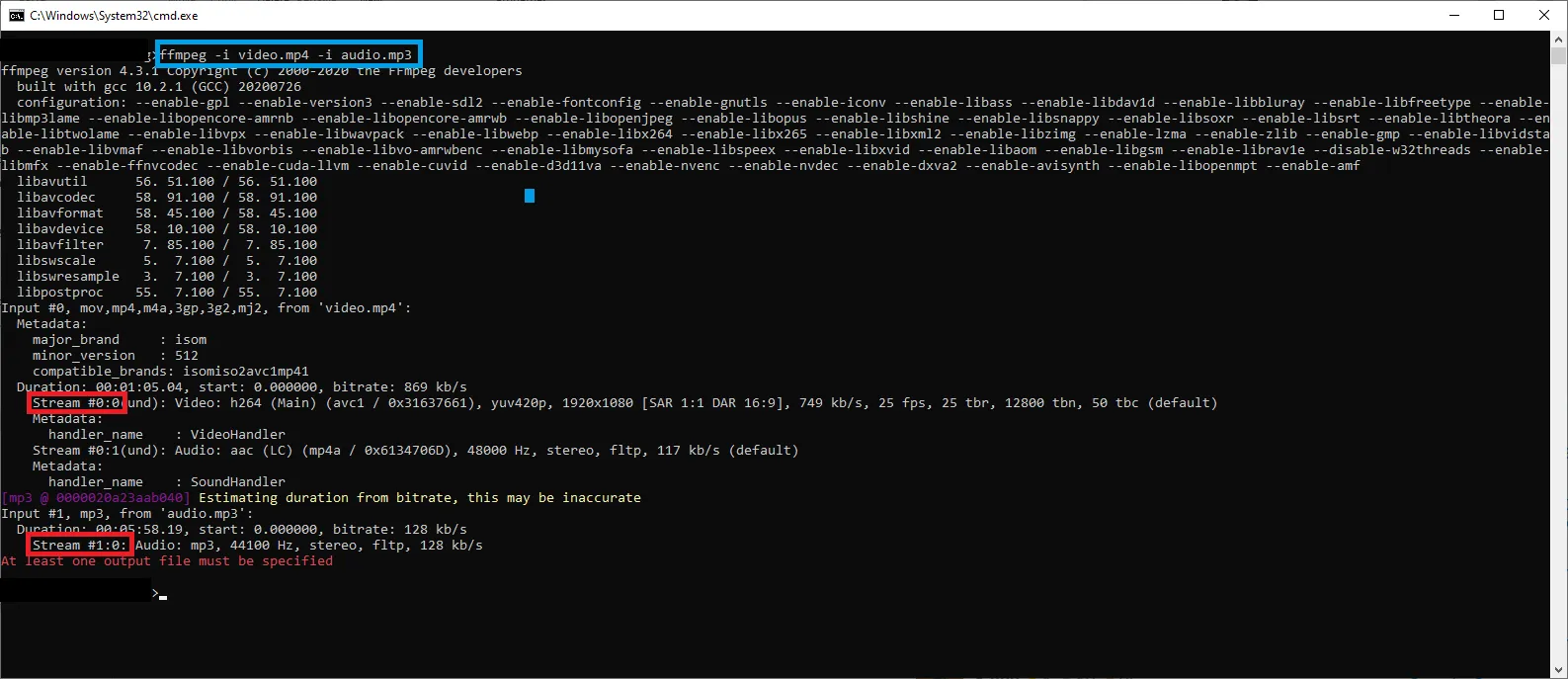Image resolution: width=1568 pixels, height=679 pixels.
Task: Click 'compatible_brands: isomiso2avc1mp41' line
Action: click(x=171, y=371)
